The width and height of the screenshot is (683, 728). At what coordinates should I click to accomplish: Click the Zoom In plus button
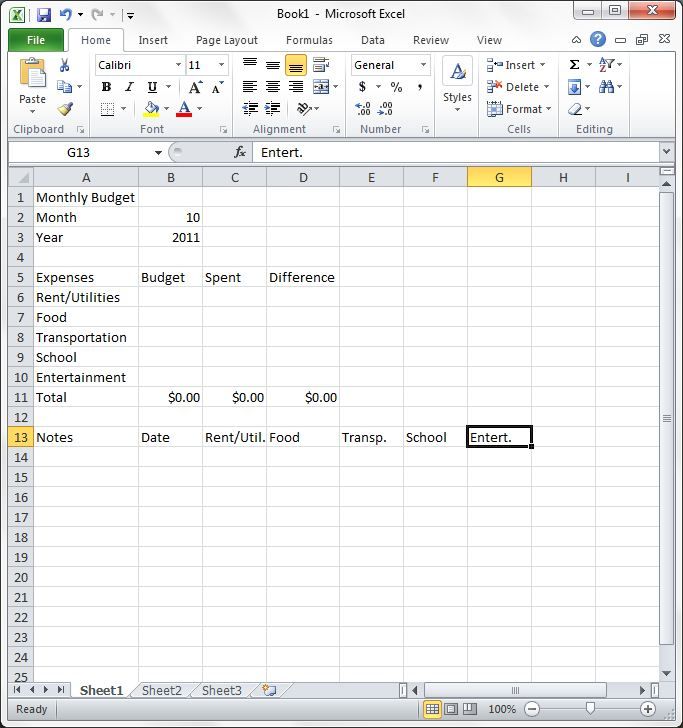pyautogui.click(x=648, y=709)
